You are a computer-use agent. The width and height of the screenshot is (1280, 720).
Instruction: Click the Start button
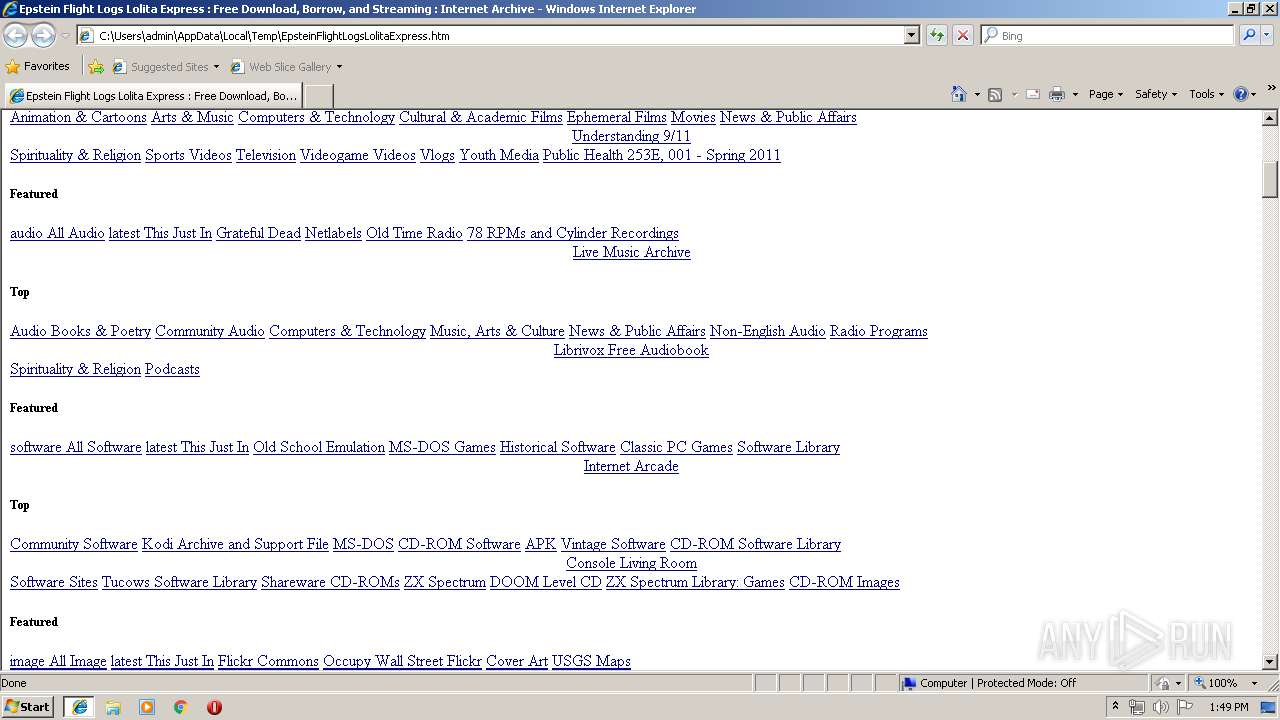[x=28, y=707]
